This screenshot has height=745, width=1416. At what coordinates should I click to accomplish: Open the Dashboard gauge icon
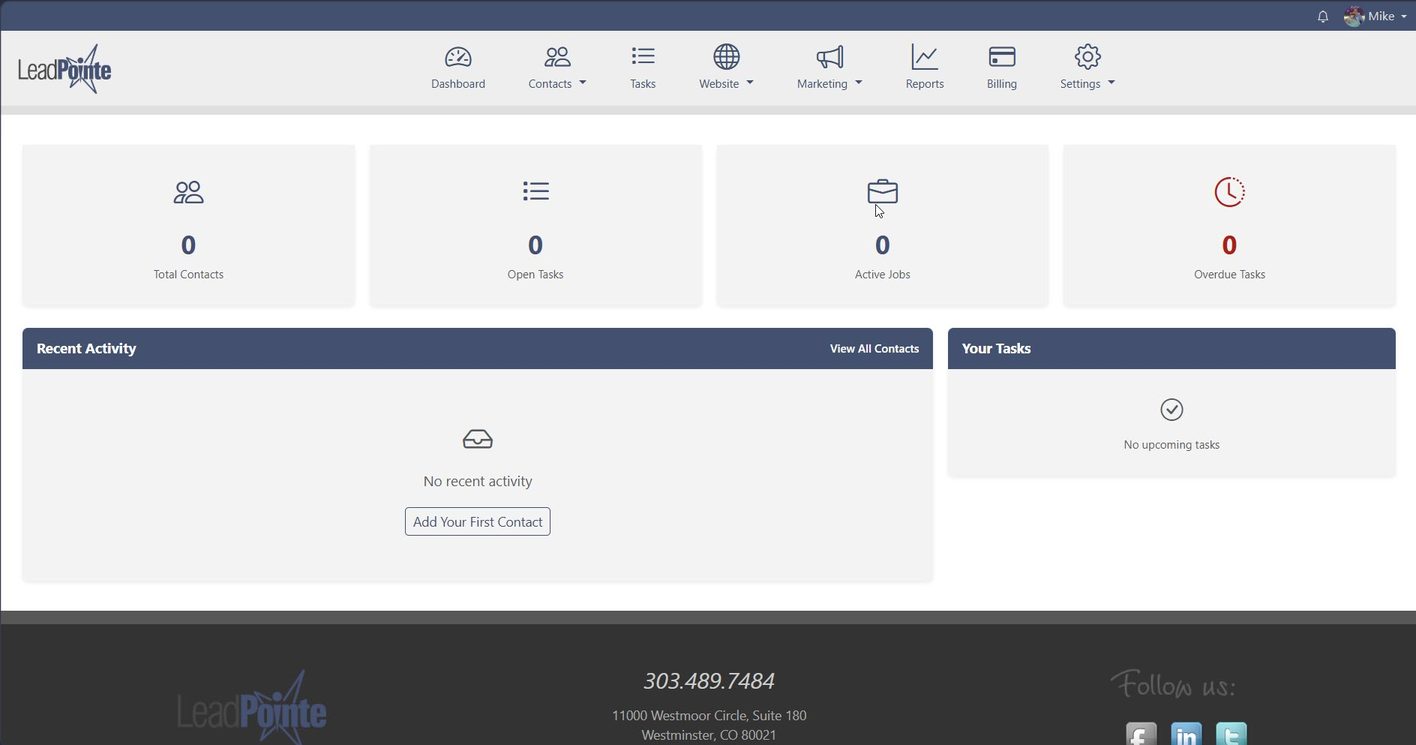point(458,57)
